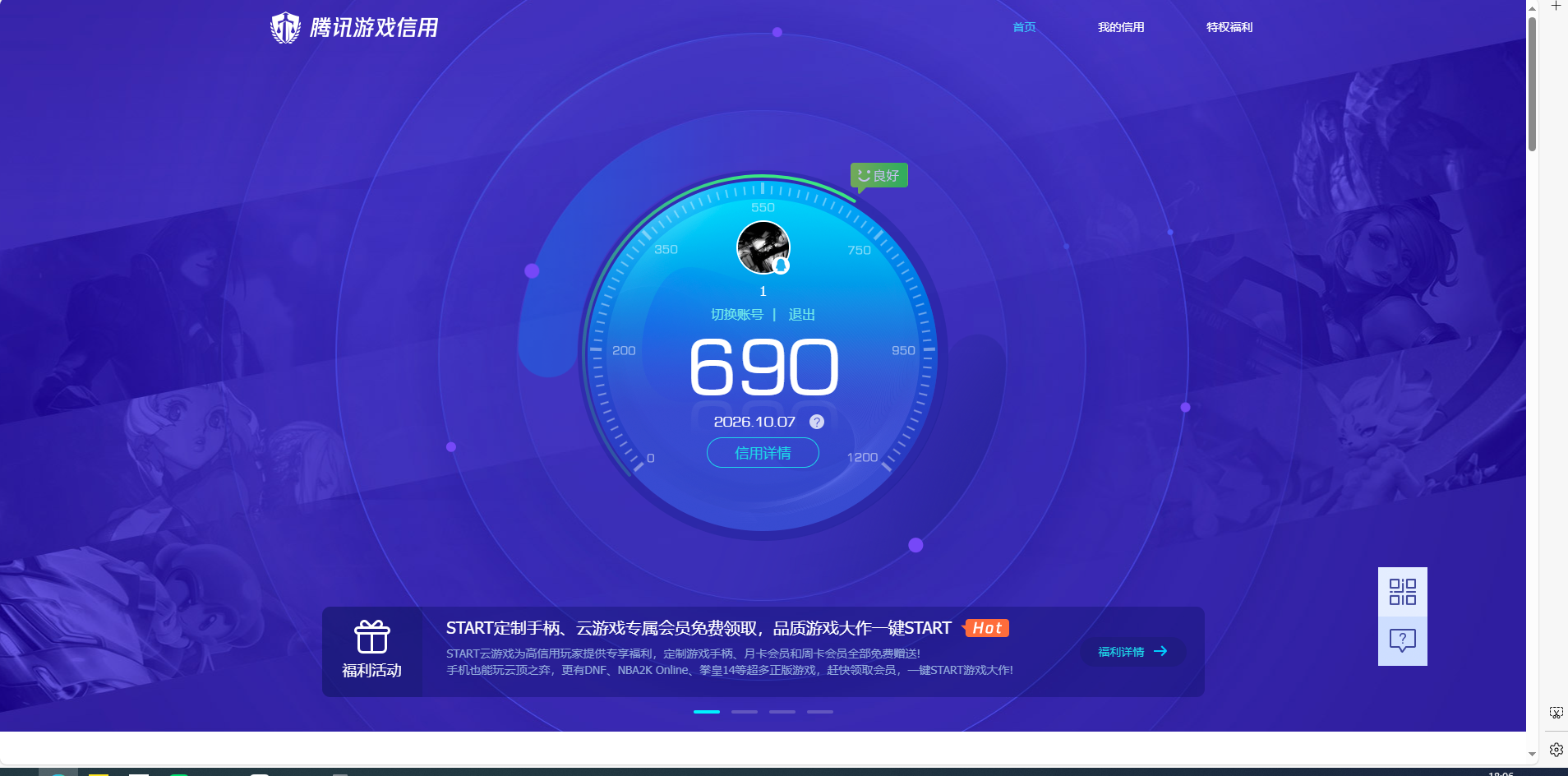Click 退出 to log out
This screenshot has height=776, width=1568.
tap(801, 315)
